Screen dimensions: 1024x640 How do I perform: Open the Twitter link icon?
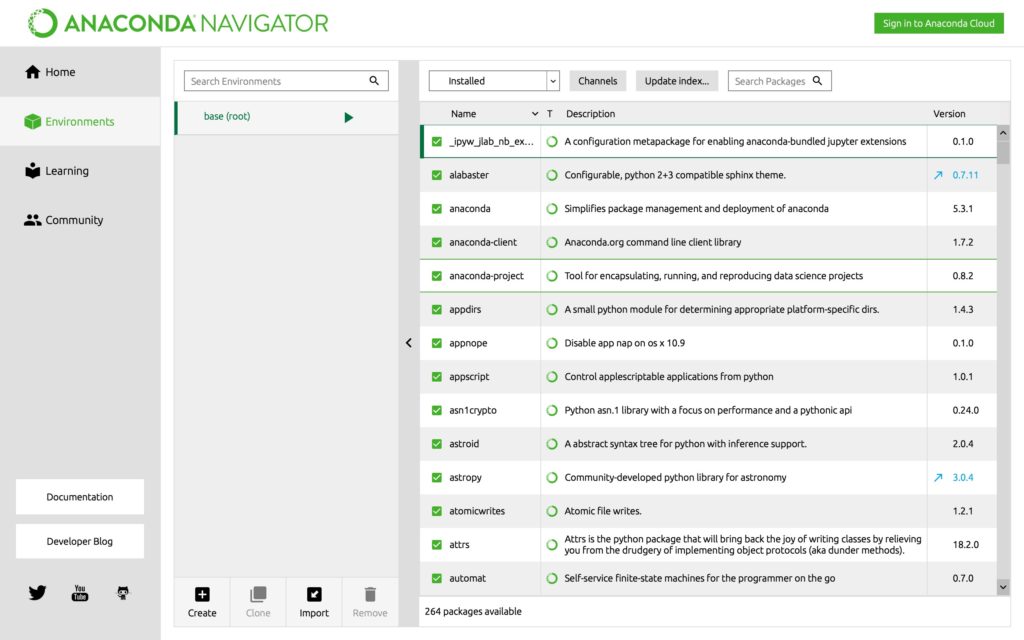pos(37,592)
